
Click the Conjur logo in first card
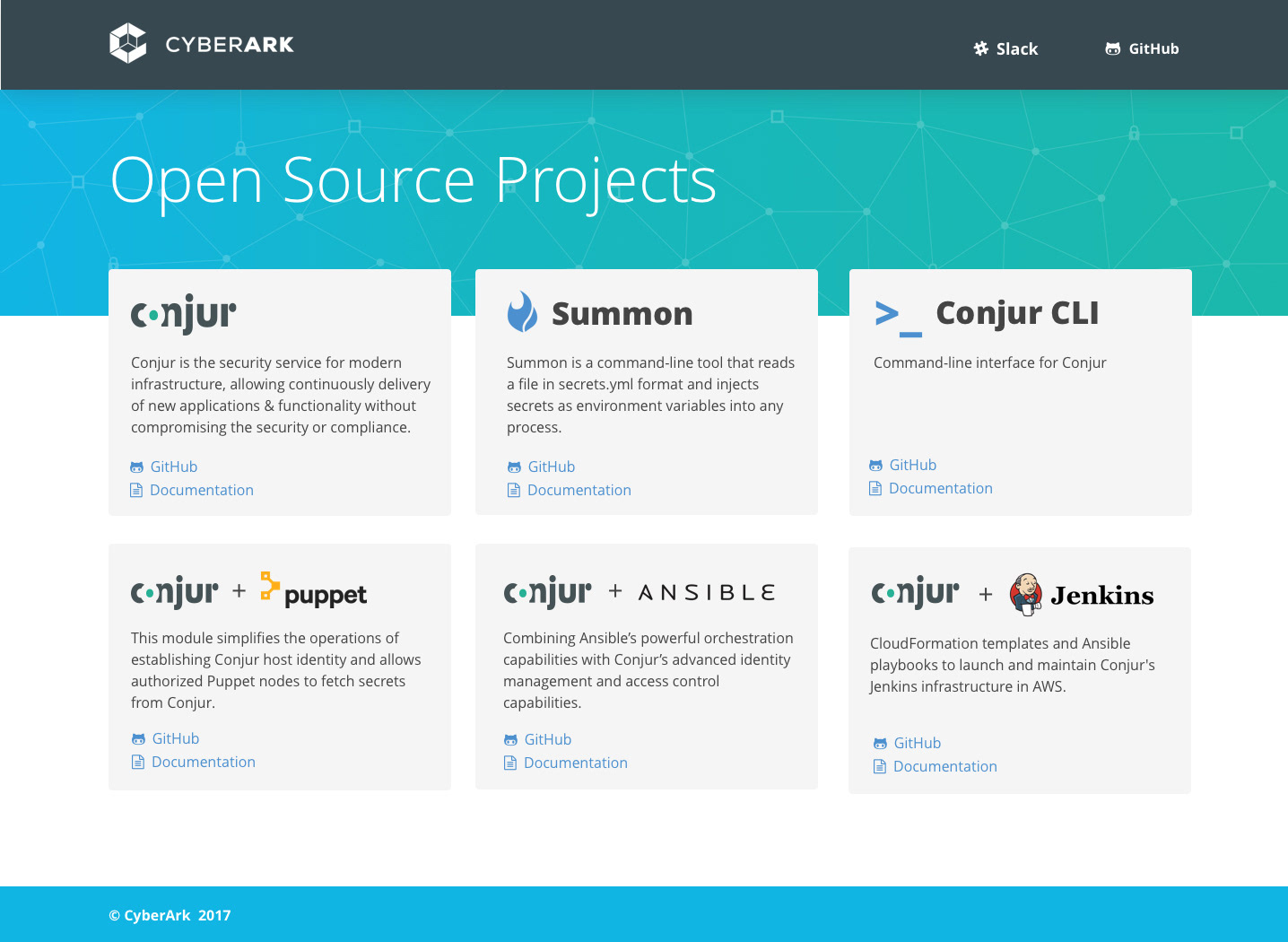(184, 314)
